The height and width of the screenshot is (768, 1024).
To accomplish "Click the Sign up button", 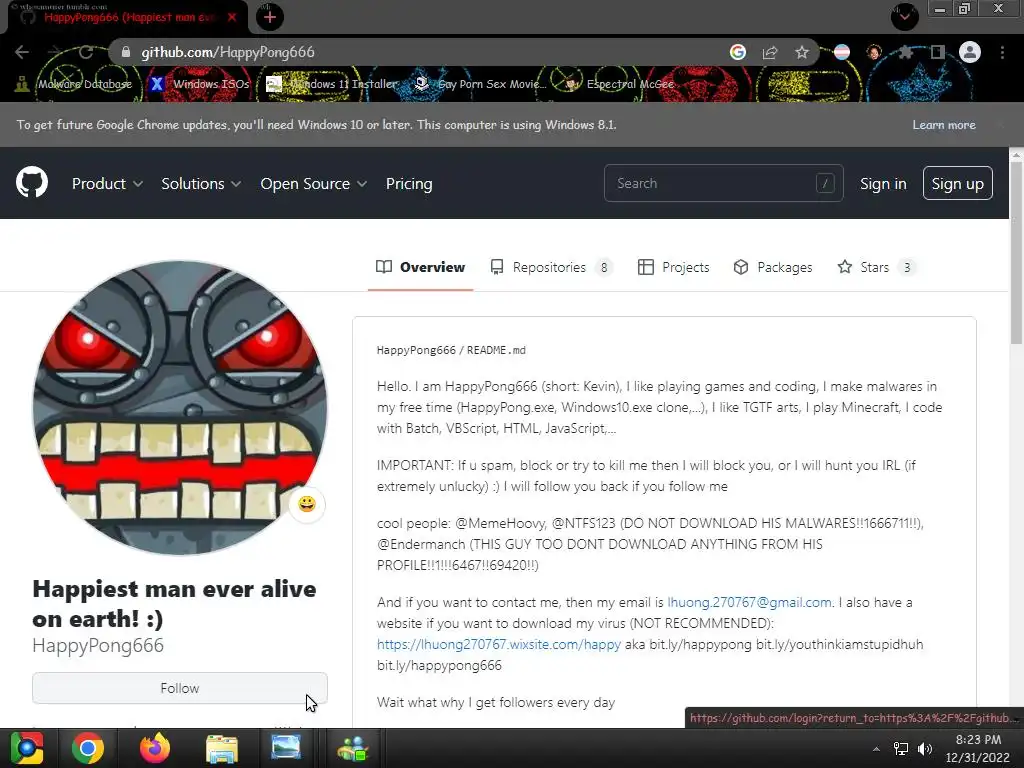I will click(957, 183).
